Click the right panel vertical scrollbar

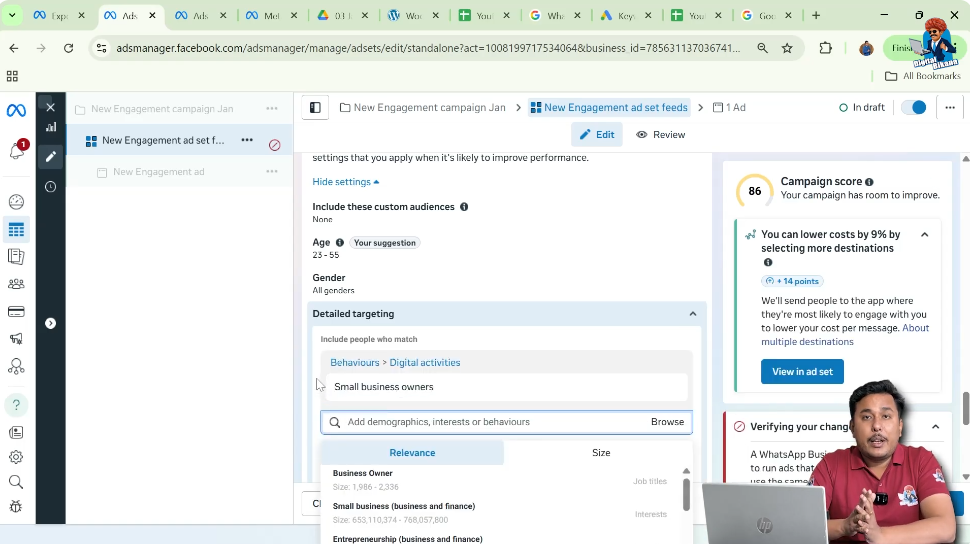pos(965,408)
